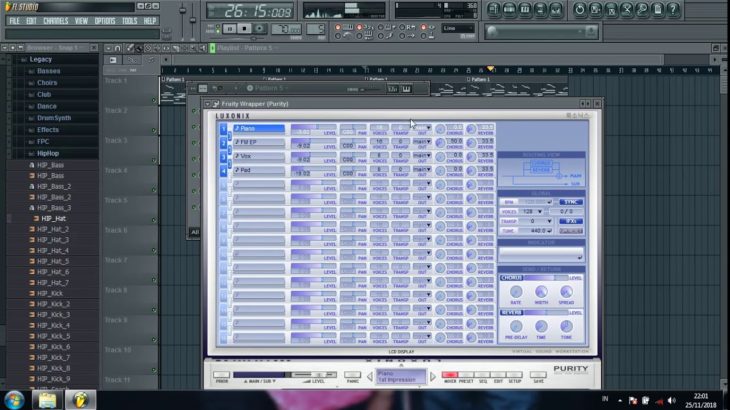The width and height of the screenshot is (730, 410).
Task: Expand the Legacy folder in browser
Action: tap(41, 60)
